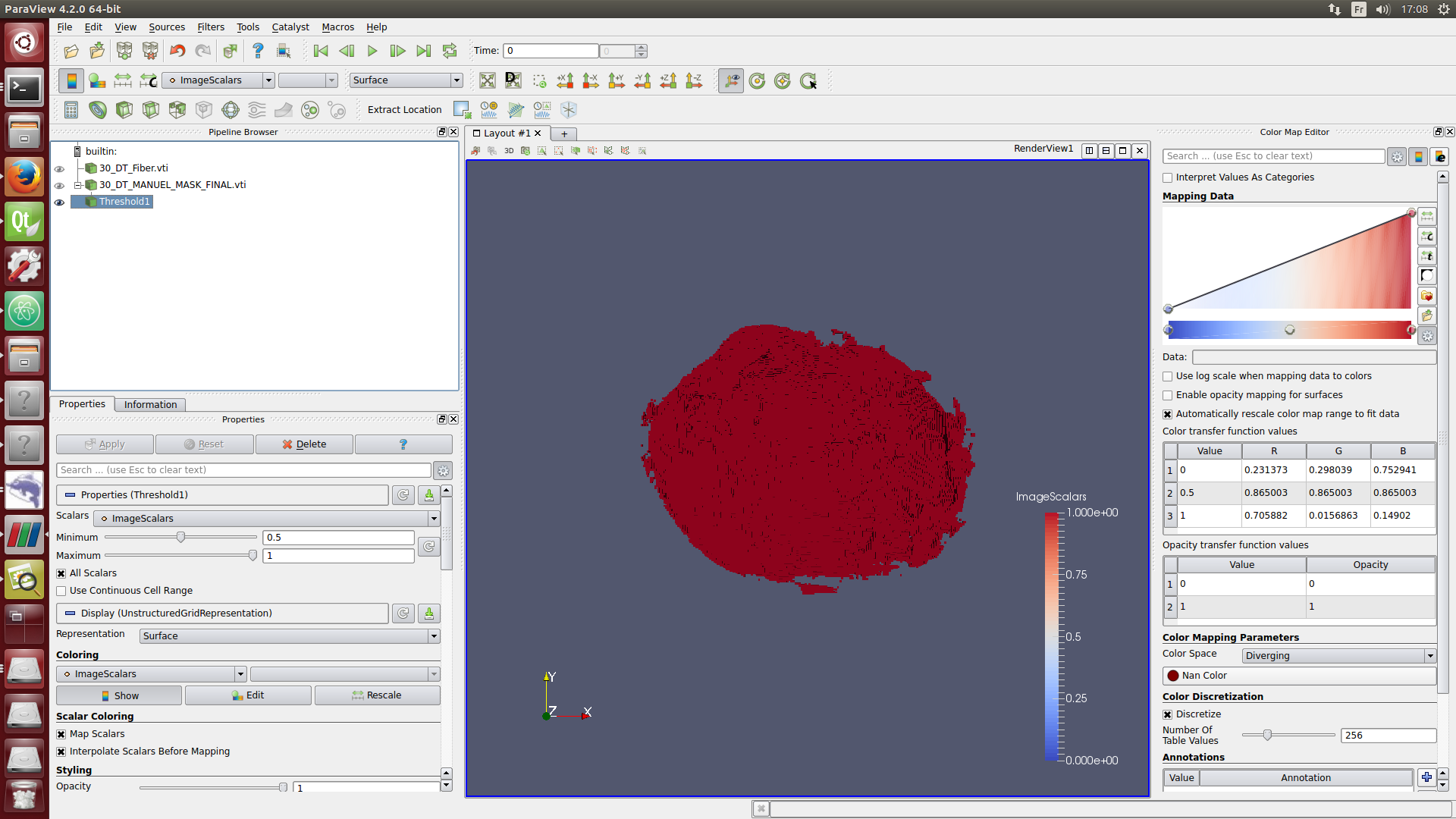Enable log scale when mapping data

pyautogui.click(x=1168, y=376)
